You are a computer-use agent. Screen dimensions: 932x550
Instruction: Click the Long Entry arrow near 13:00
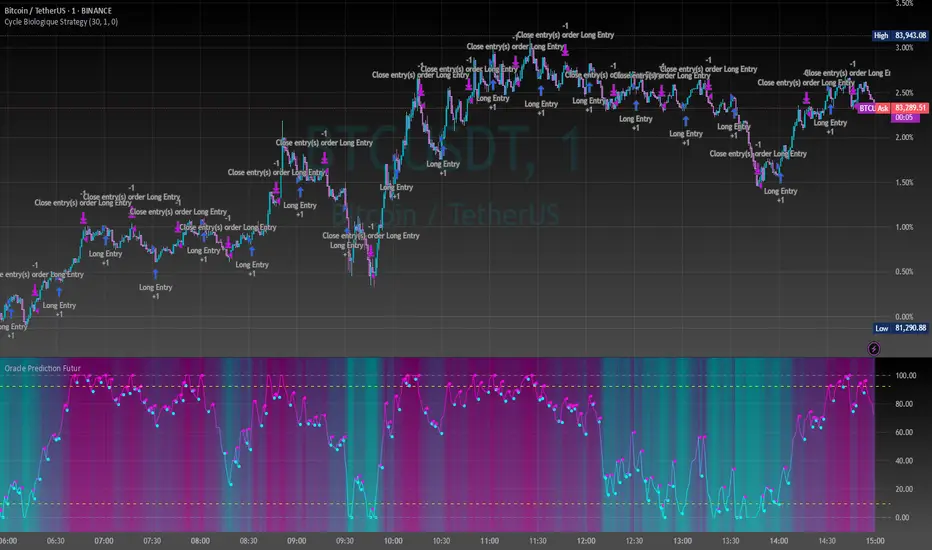(x=685, y=121)
